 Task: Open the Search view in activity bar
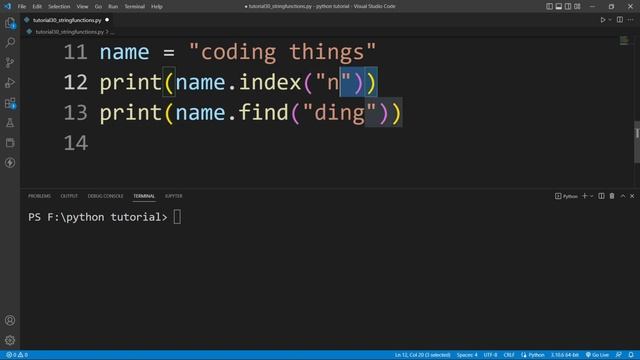[x=10, y=42]
